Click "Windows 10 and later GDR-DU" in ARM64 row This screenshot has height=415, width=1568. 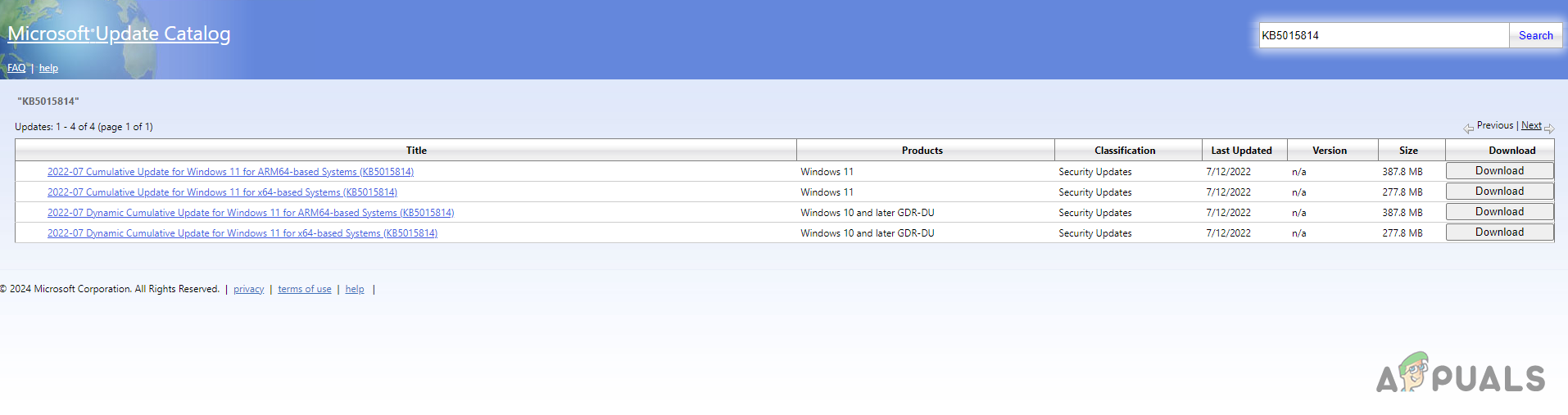point(867,213)
